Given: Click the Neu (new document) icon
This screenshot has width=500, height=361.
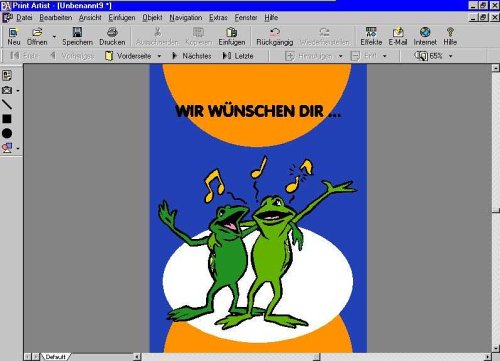Looking at the screenshot, I should (x=13, y=32).
